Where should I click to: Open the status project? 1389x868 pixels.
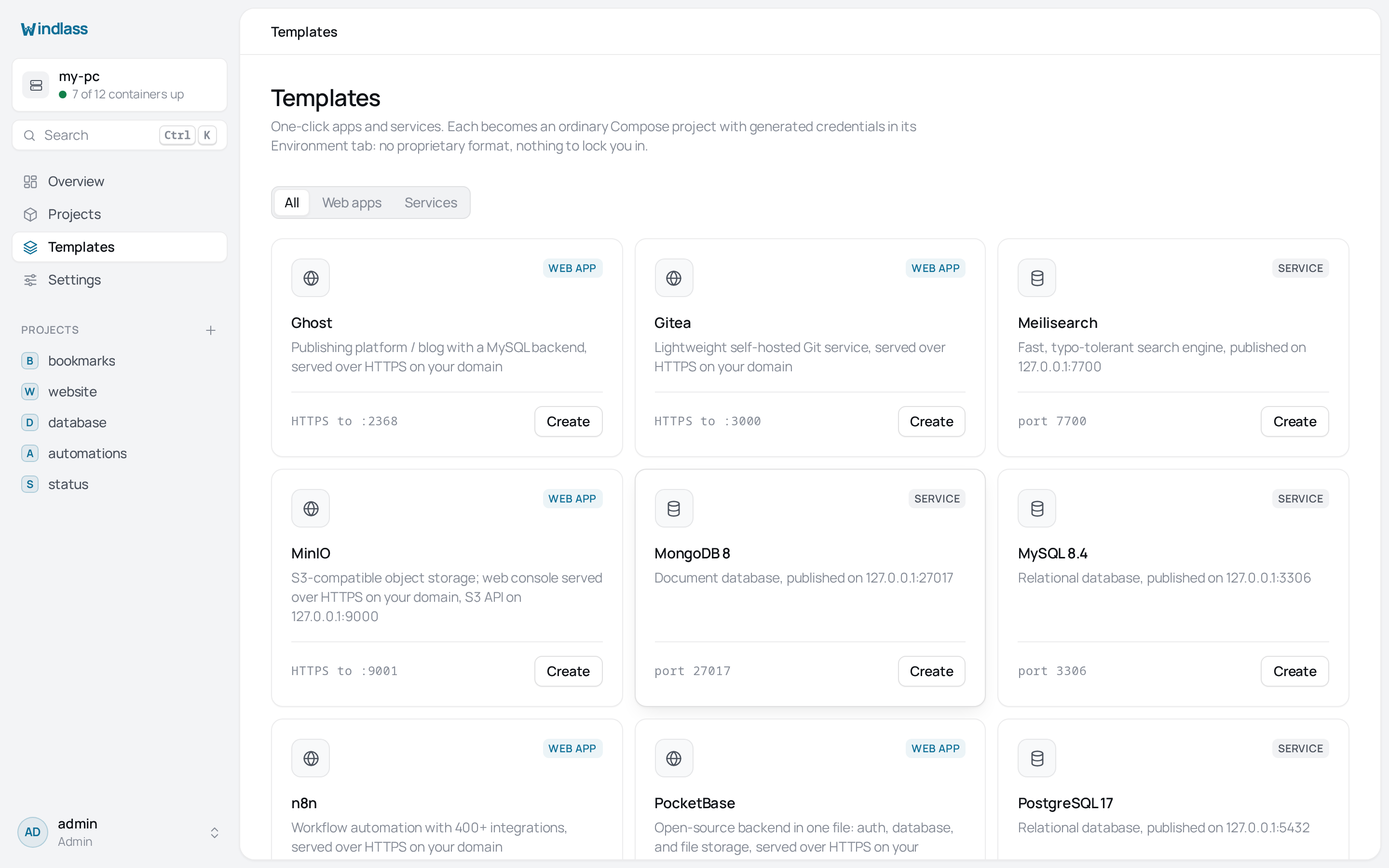pyautogui.click(x=120, y=485)
